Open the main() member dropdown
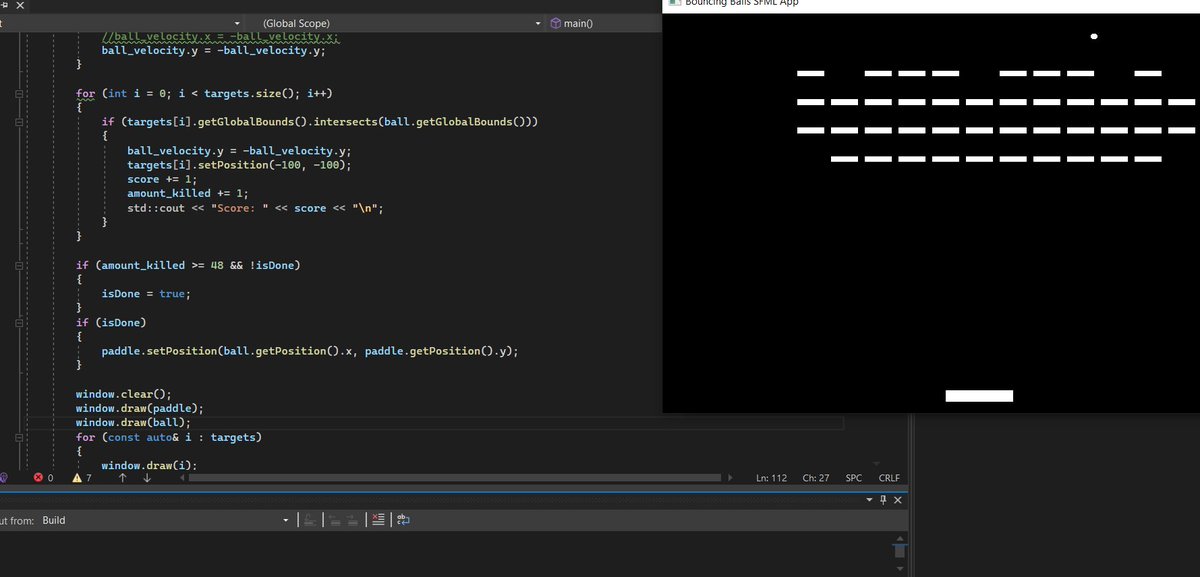 (603, 23)
